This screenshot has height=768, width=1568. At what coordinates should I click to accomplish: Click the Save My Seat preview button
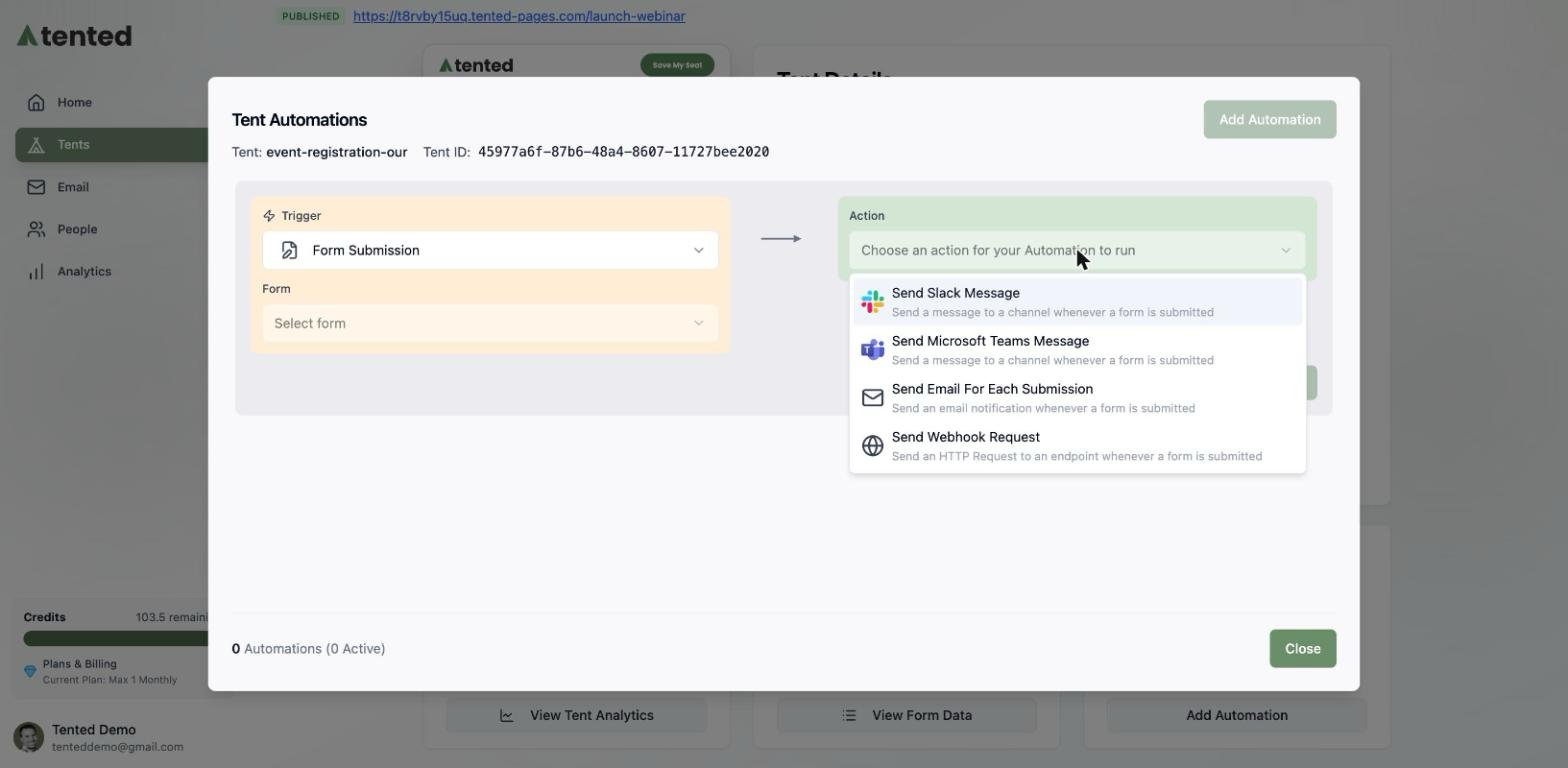677,65
